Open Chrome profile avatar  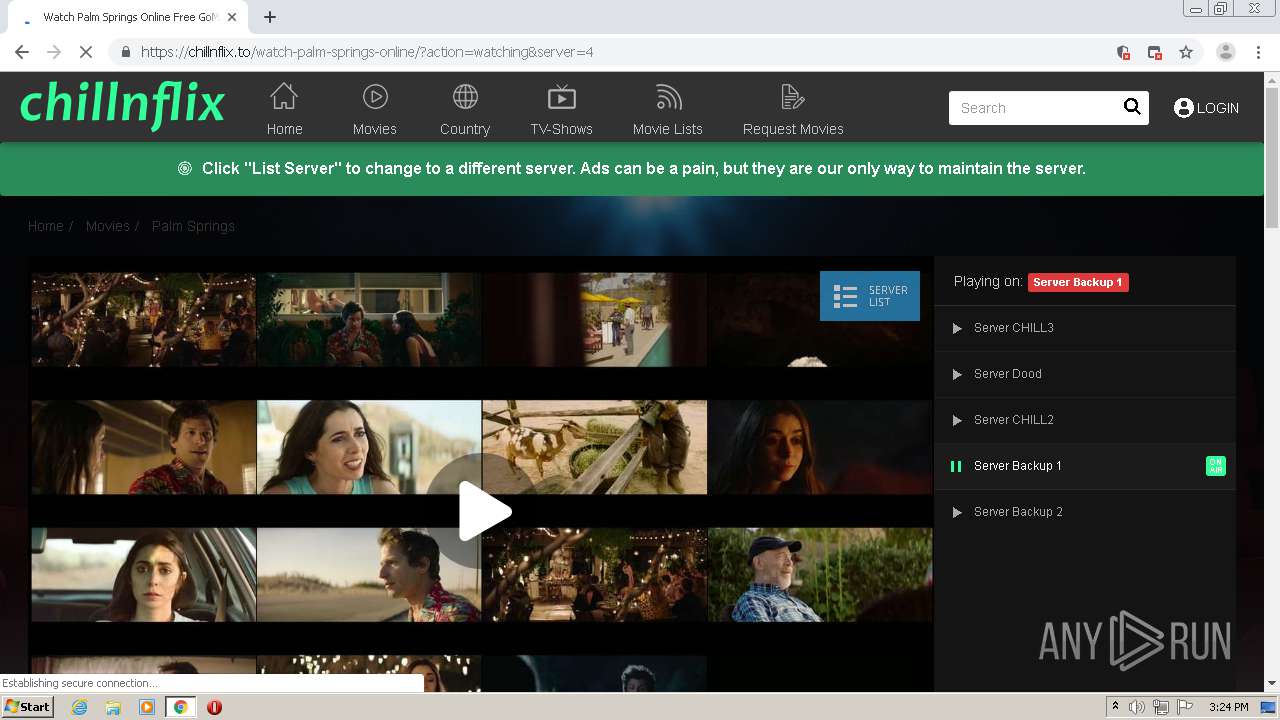click(1226, 52)
